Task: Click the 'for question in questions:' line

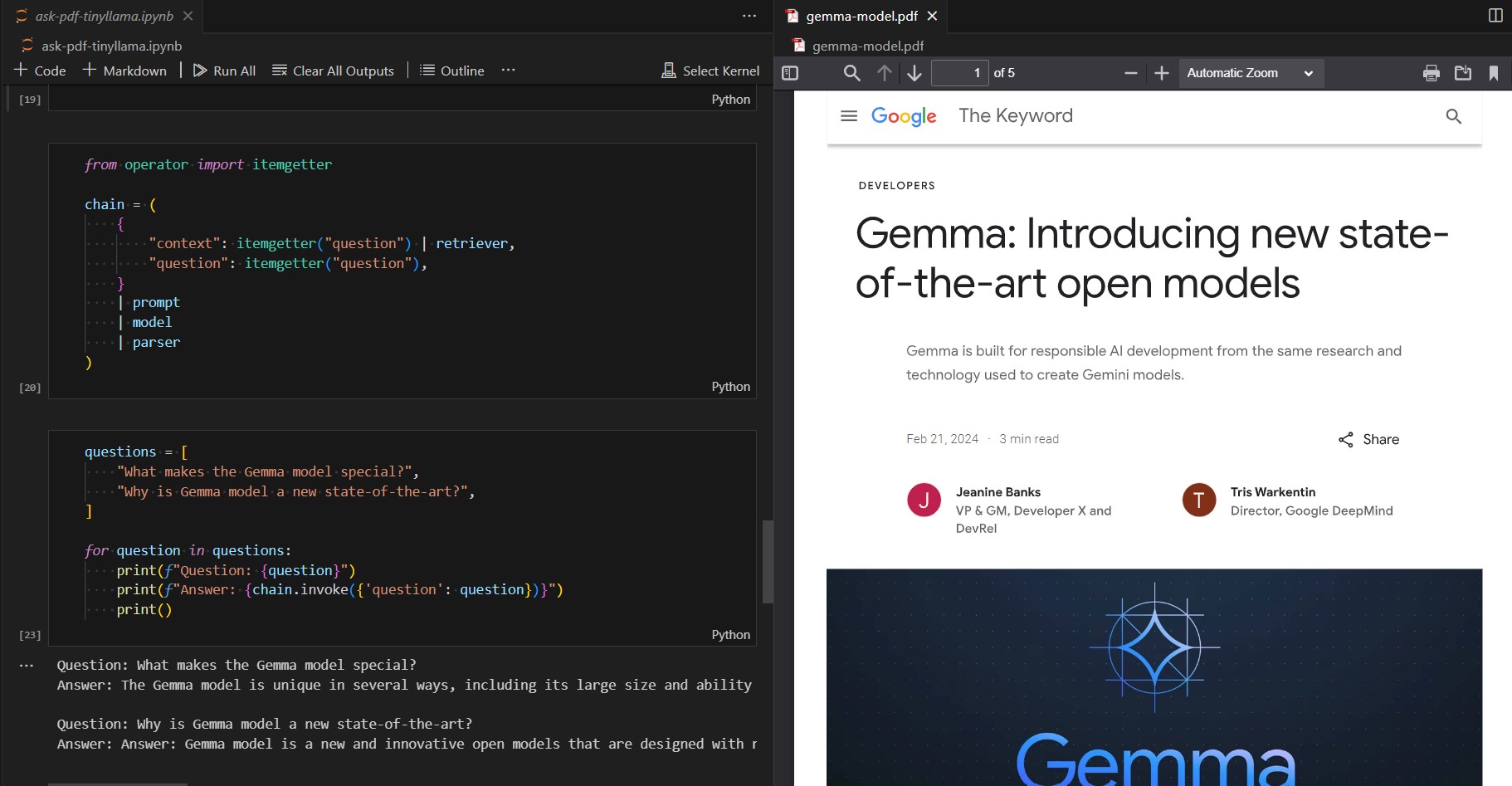Action: click(188, 550)
